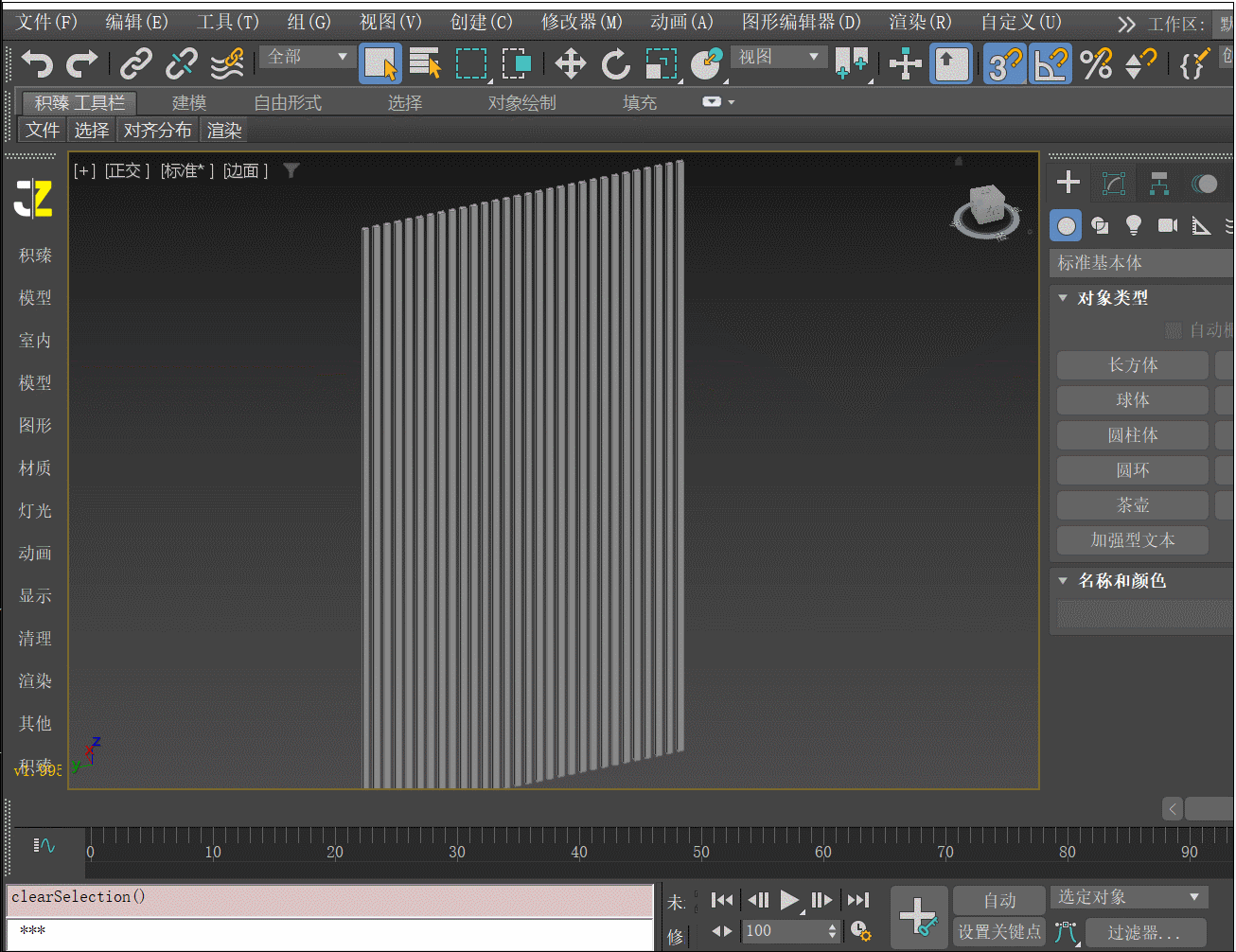
Task: Click the Use Pivot Point Center icon
Action: 852,64
